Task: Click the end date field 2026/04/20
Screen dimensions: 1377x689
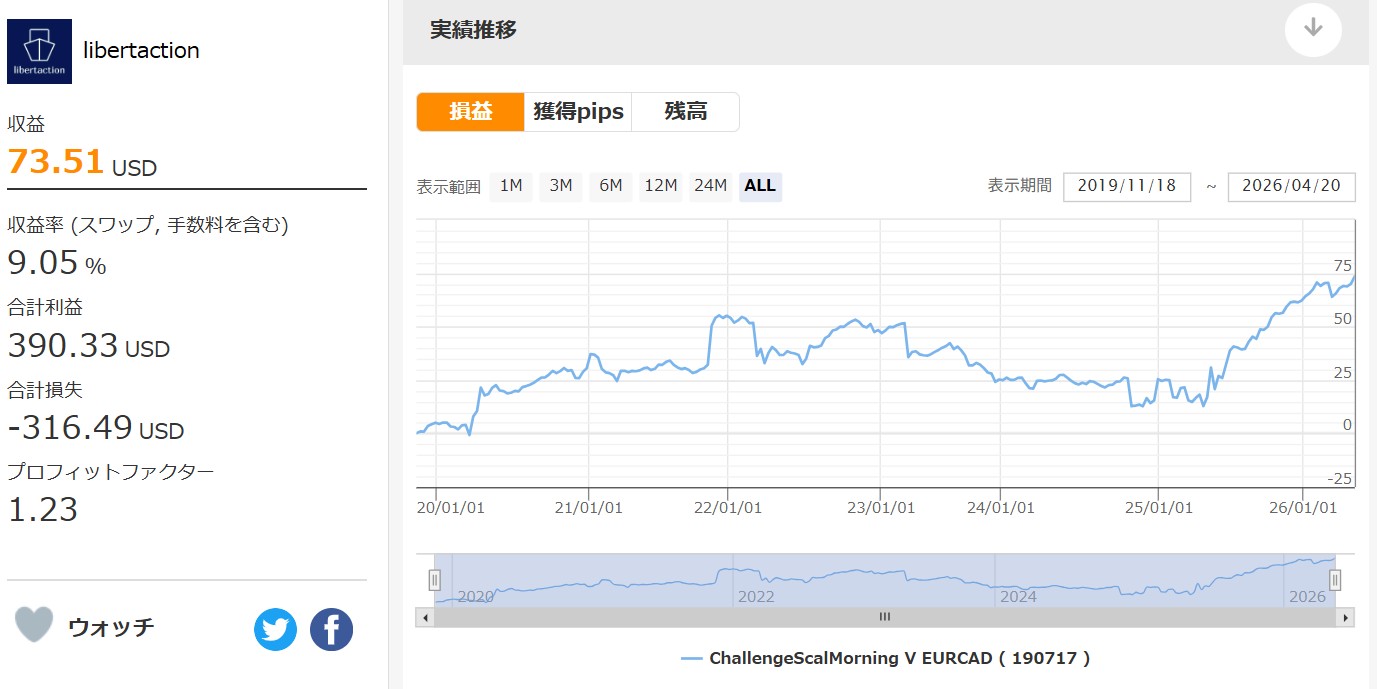Action: (x=1291, y=187)
